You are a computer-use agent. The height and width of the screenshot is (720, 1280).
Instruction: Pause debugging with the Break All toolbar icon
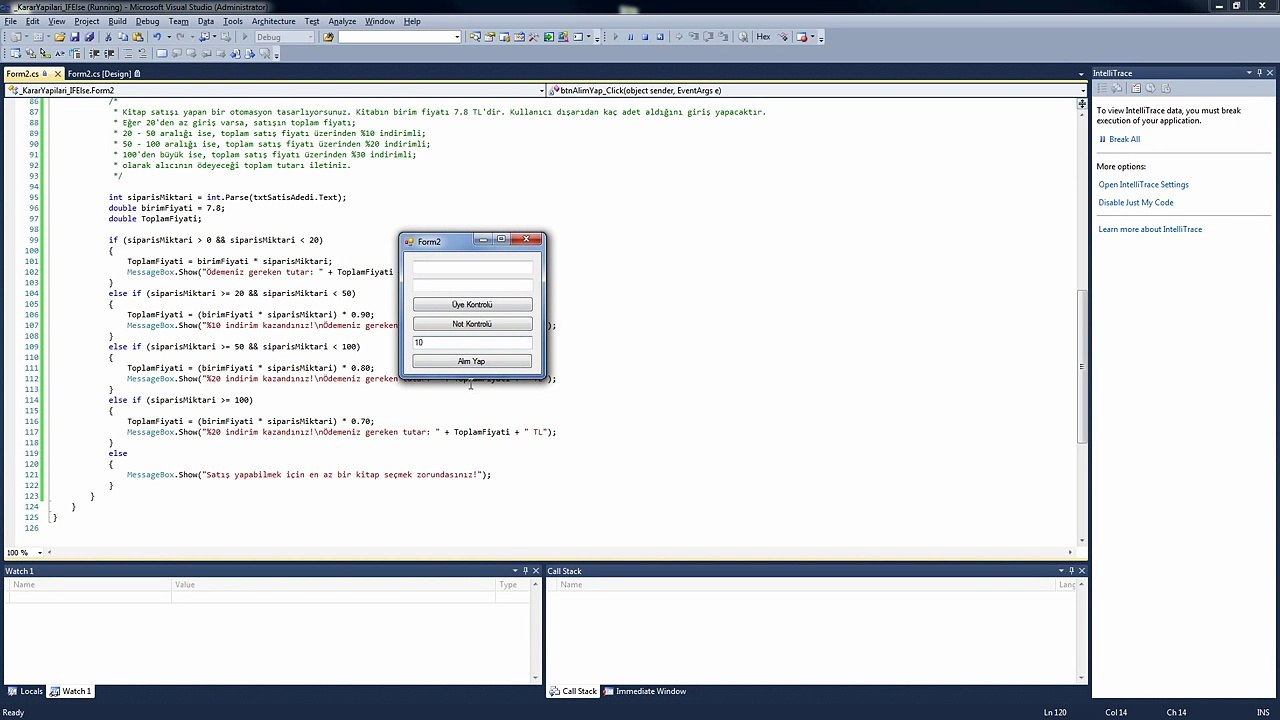coord(630,37)
